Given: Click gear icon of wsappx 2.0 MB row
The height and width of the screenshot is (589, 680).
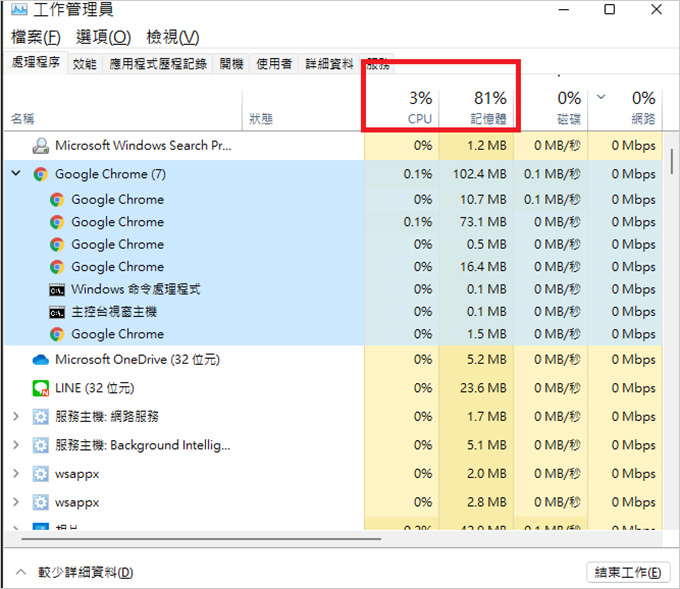Looking at the screenshot, I should (40, 474).
